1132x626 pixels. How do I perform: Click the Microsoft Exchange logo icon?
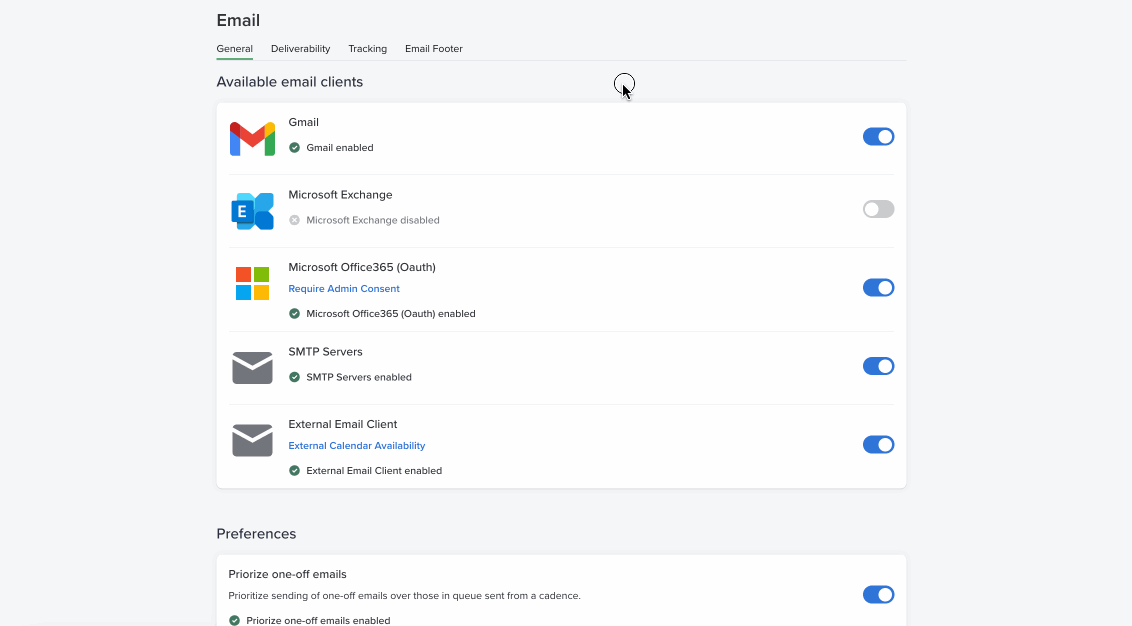pos(252,211)
